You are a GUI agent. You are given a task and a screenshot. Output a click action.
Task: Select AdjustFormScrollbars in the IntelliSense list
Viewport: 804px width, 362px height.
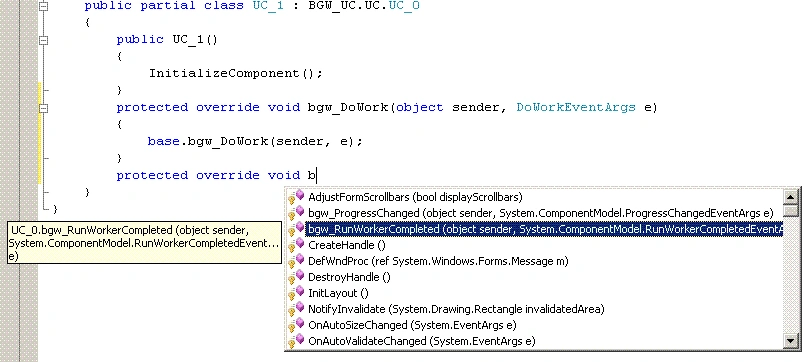[x=415, y=197]
